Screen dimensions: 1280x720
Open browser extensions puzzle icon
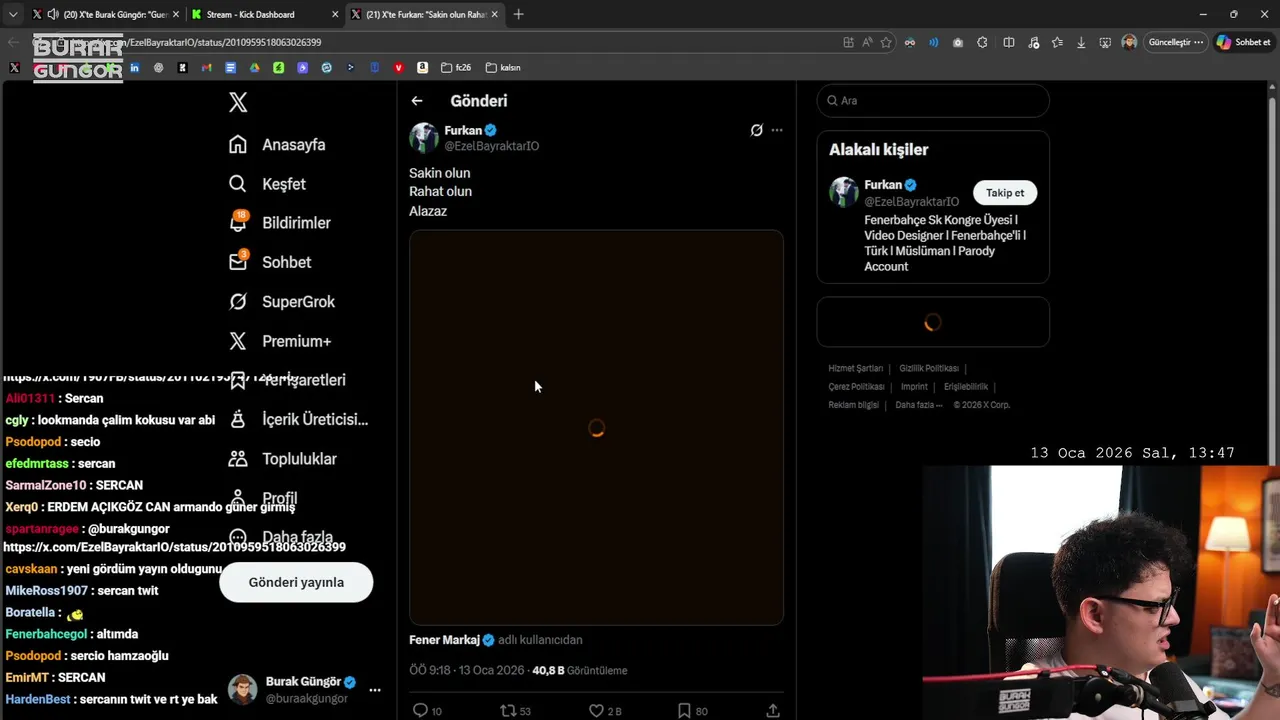point(982,42)
